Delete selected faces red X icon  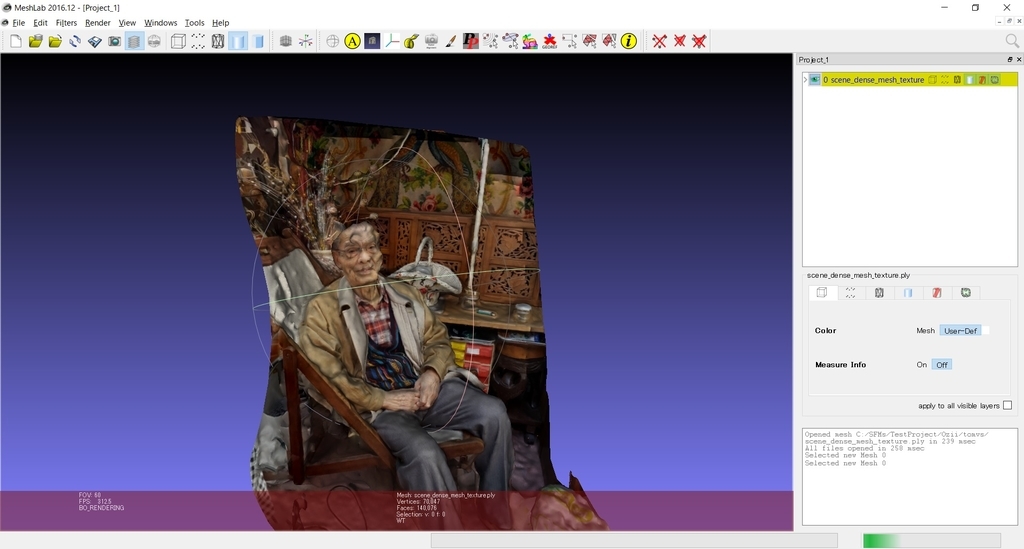tap(679, 41)
